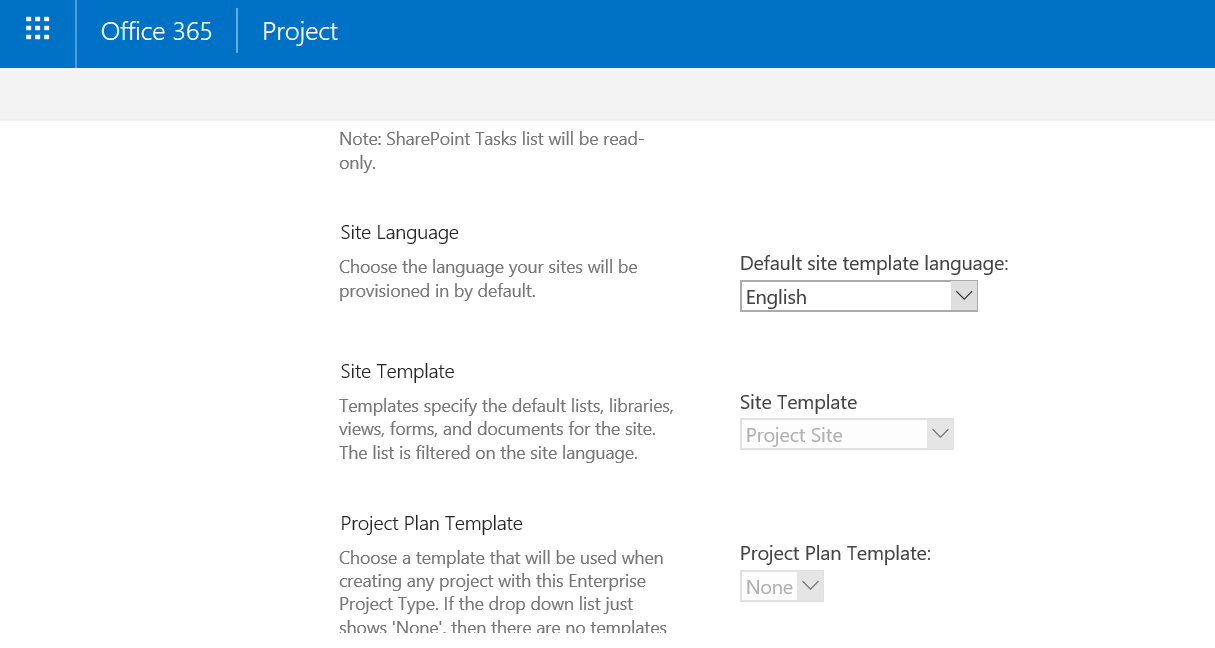Screen dimensions: 1215x648
Task: Click the gray command bar below the header
Action: coord(607,94)
